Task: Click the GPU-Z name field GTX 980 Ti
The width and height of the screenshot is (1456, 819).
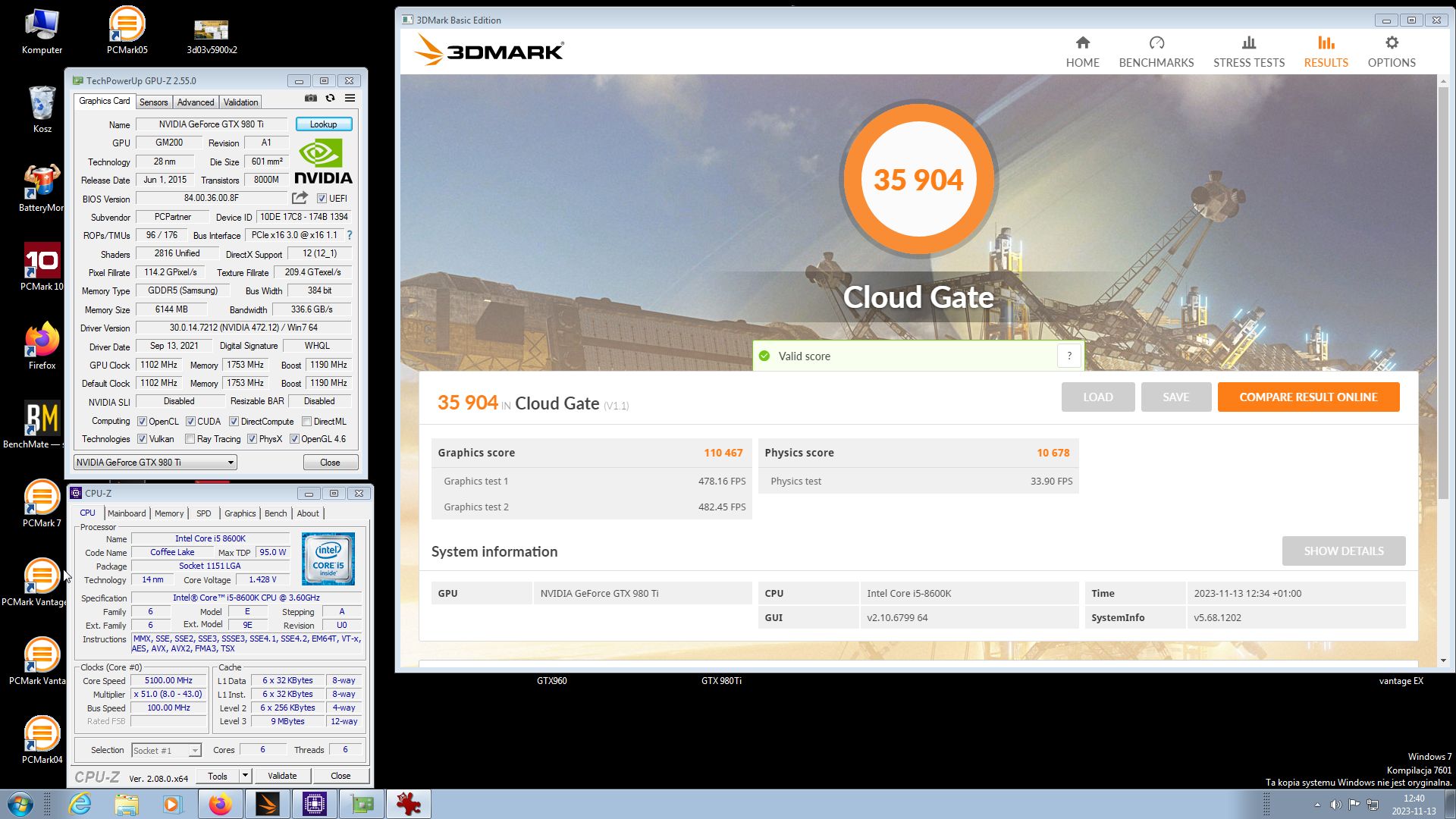Action: [x=211, y=124]
